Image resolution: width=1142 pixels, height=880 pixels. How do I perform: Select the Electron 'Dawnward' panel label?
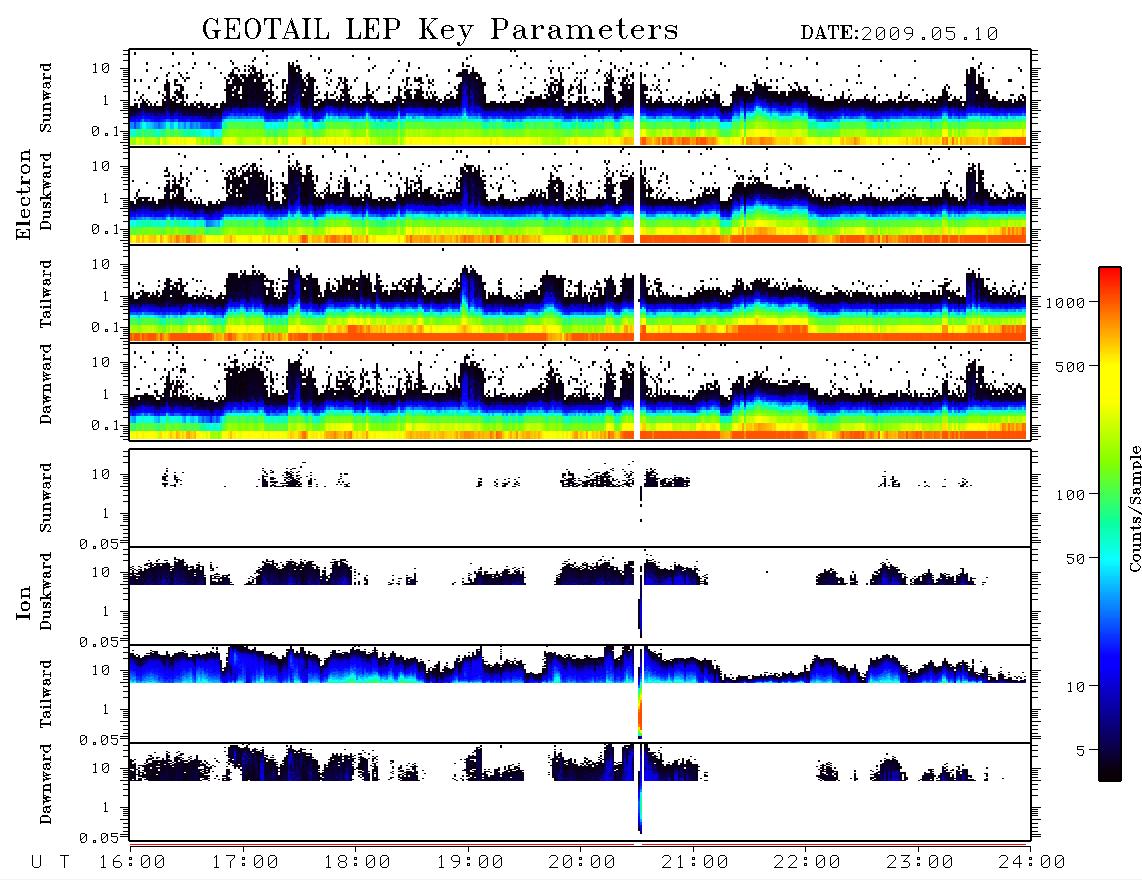(x=46, y=384)
